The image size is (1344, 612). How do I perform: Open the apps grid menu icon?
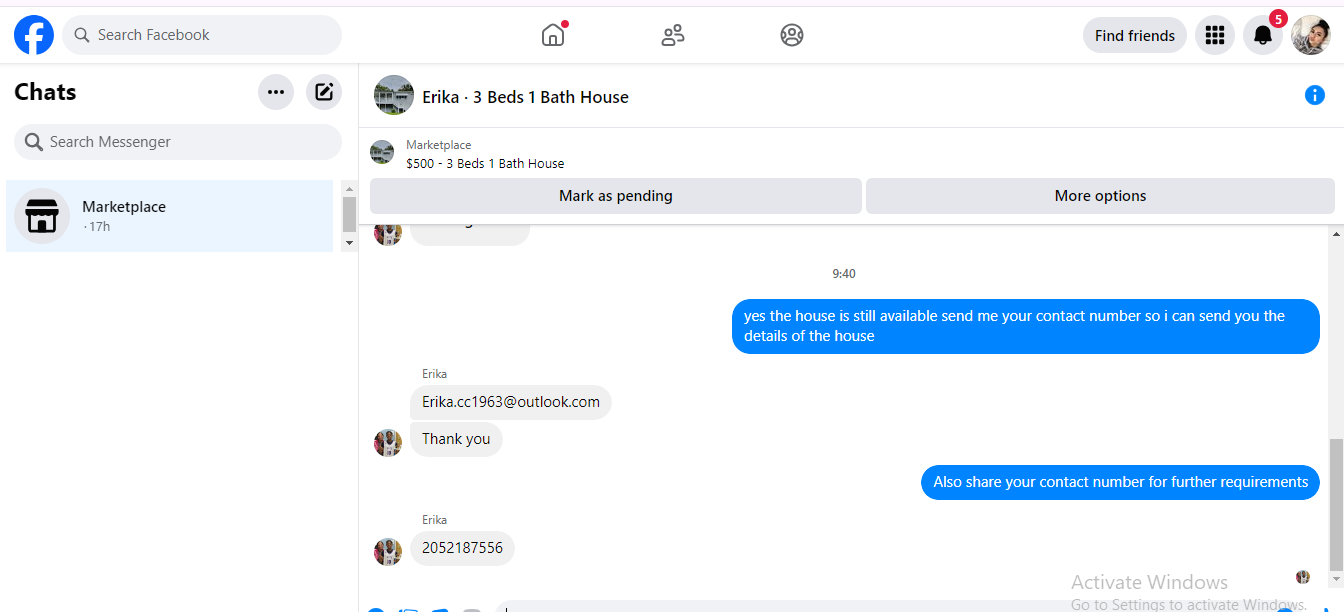(1215, 35)
